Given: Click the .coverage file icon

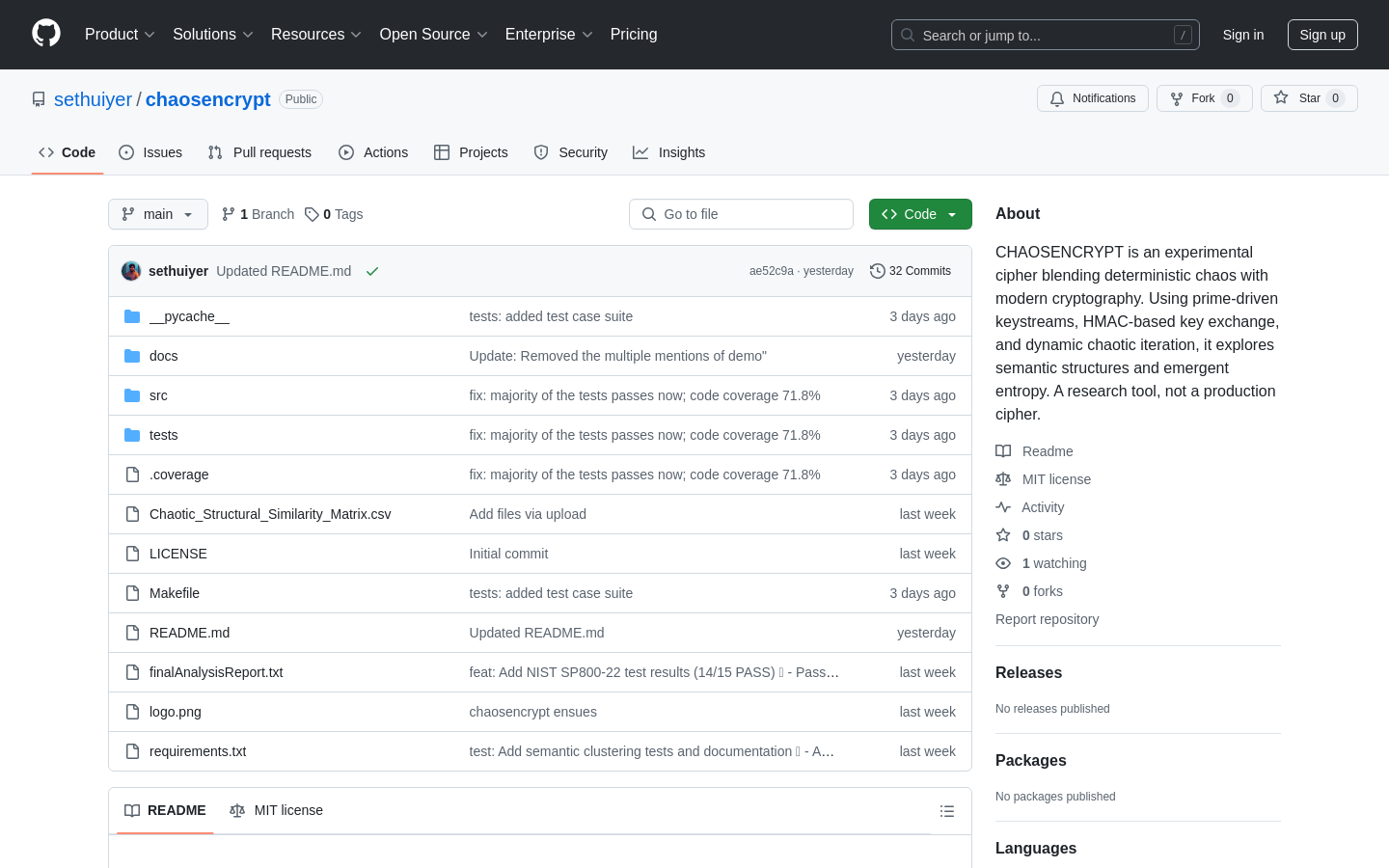Looking at the screenshot, I should click(x=132, y=475).
